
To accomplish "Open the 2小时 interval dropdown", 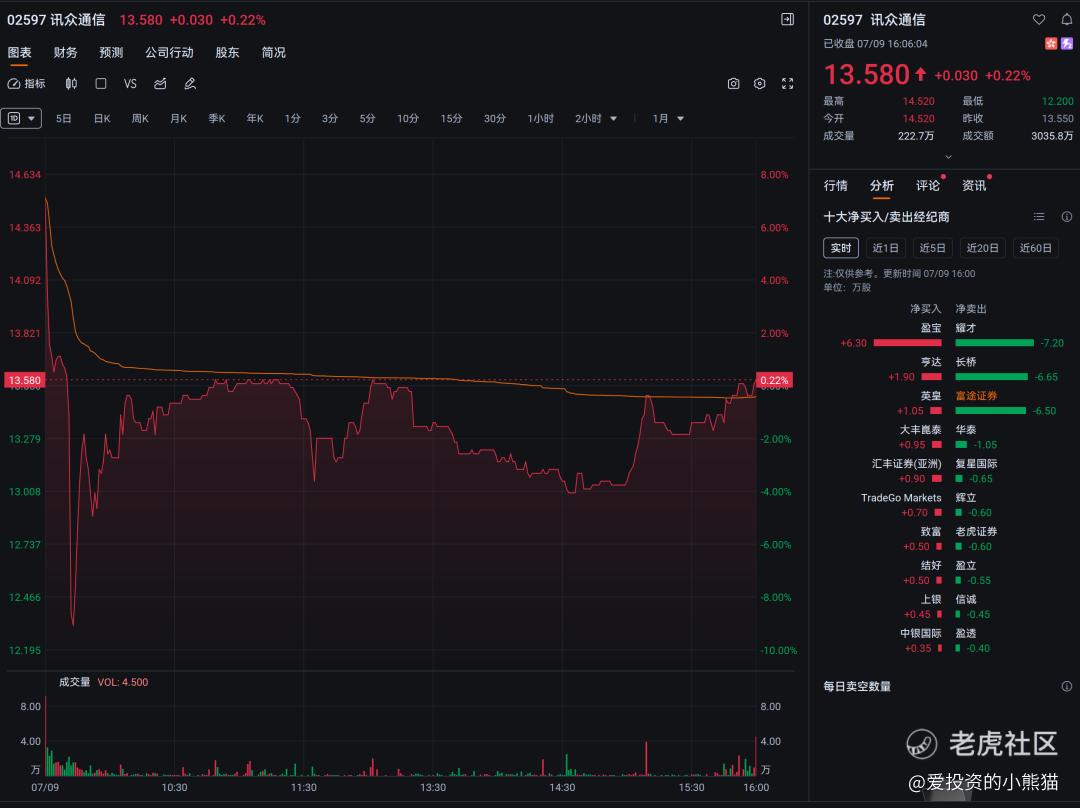I will point(596,118).
